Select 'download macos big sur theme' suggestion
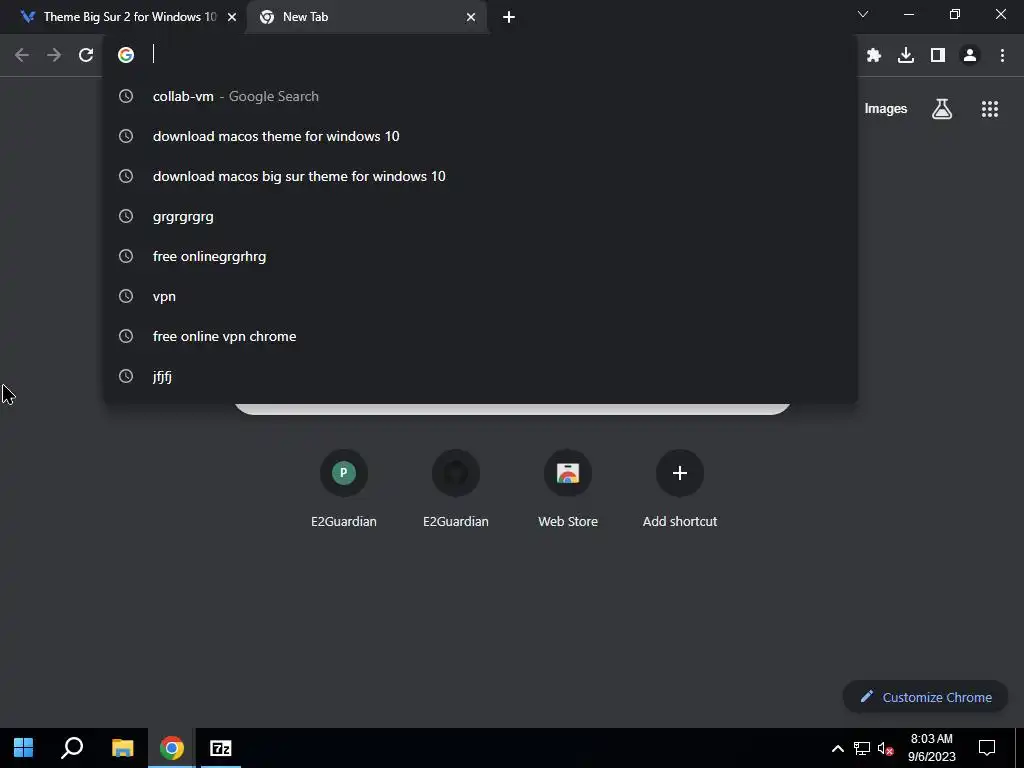This screenshot has height=768, width=1024. [x=480, y=176]
